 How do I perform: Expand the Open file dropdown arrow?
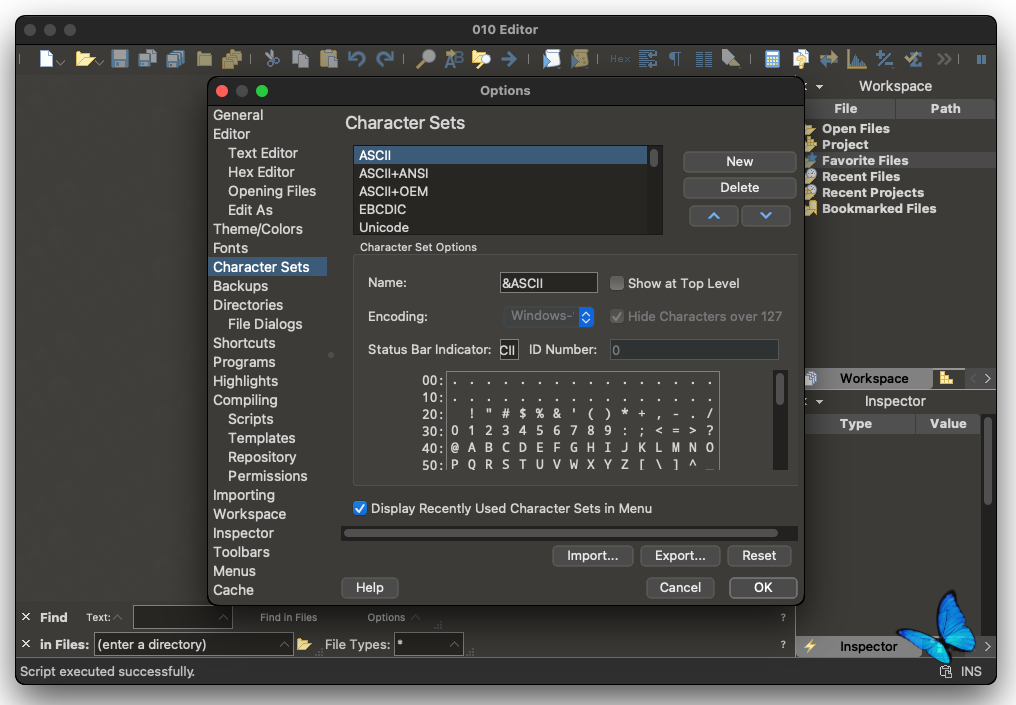coord(100,62)
